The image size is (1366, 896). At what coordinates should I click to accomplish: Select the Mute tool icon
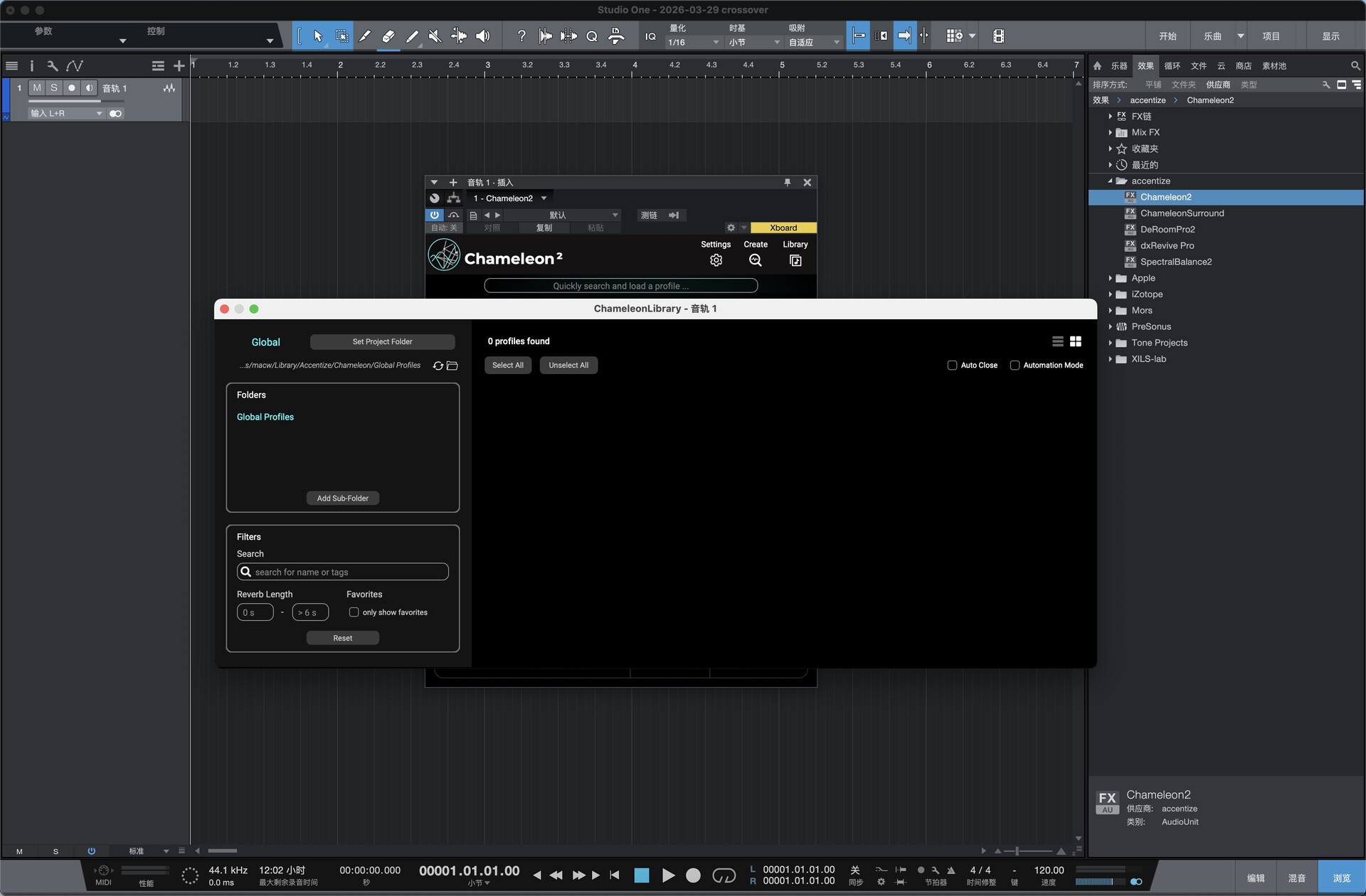coord(435,36)
